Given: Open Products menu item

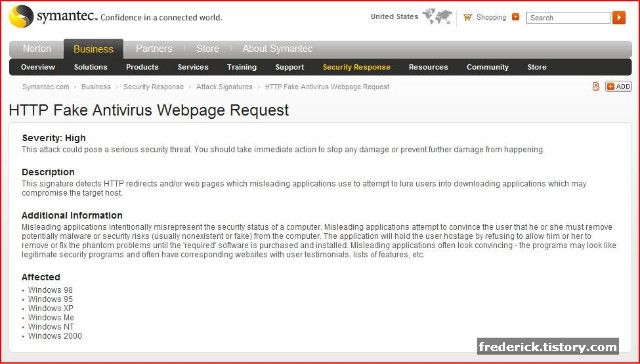Looking at the screenshot, I should 142,67.
